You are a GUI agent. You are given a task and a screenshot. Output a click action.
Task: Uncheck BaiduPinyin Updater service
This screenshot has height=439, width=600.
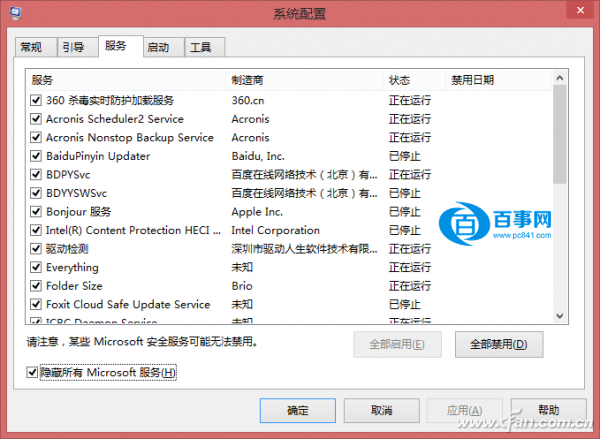[x=36, y=156]
